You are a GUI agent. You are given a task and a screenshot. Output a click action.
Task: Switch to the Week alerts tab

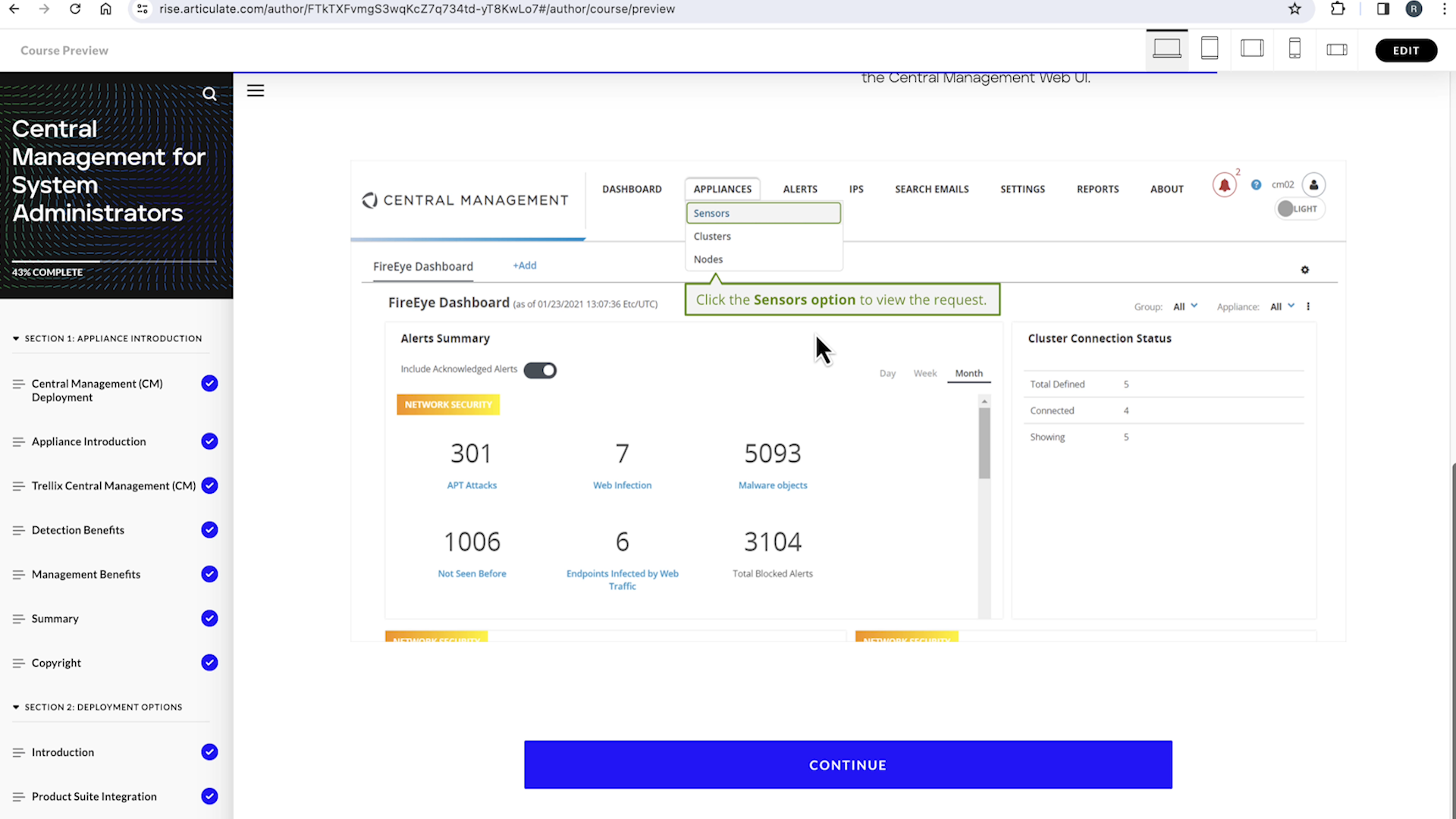pos(924,373)
